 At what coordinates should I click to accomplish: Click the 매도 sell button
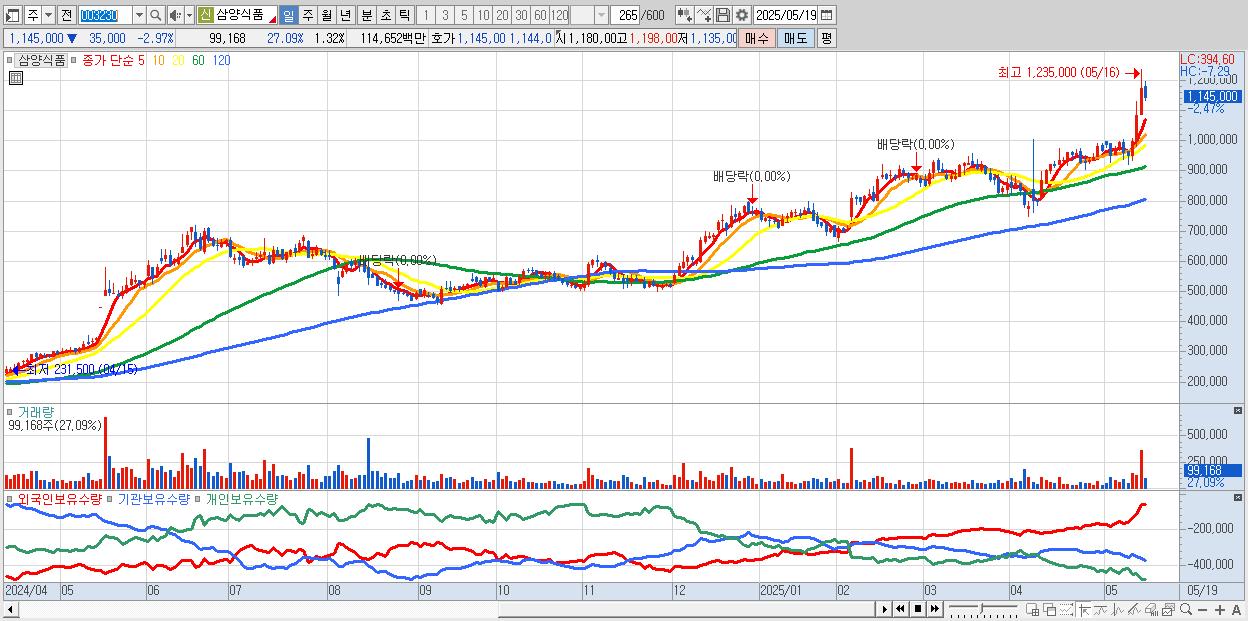[796, 38]
